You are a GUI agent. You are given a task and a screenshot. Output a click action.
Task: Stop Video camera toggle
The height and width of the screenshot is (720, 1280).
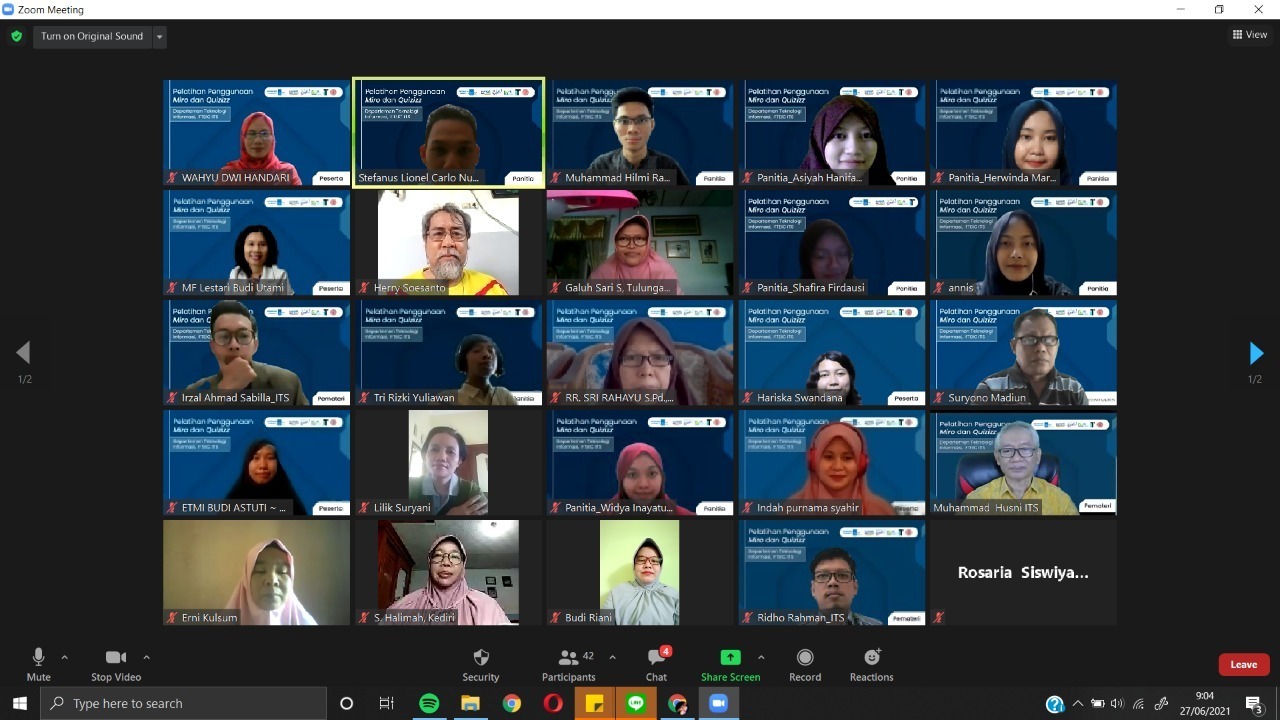[x=116, y=664]
